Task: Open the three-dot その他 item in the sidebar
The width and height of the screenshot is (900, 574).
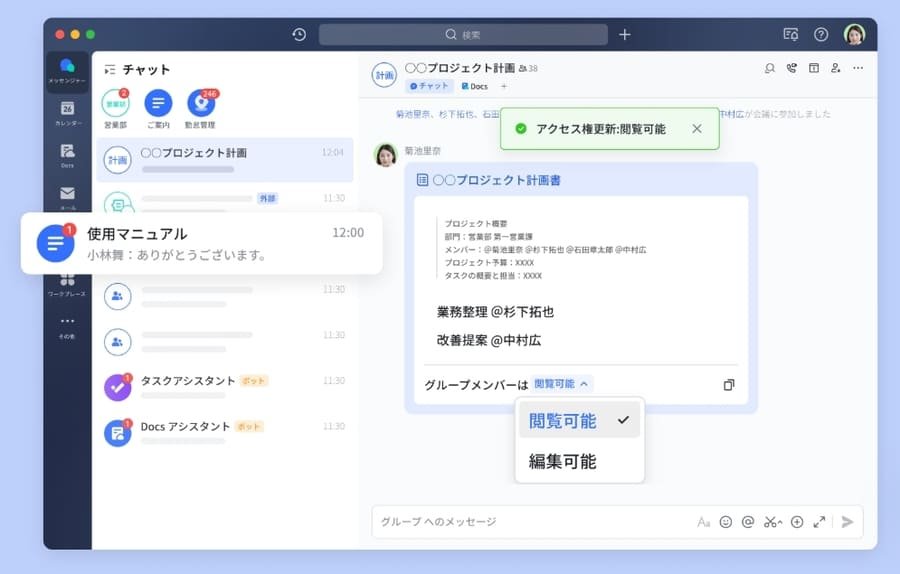Action: (67, 327)
